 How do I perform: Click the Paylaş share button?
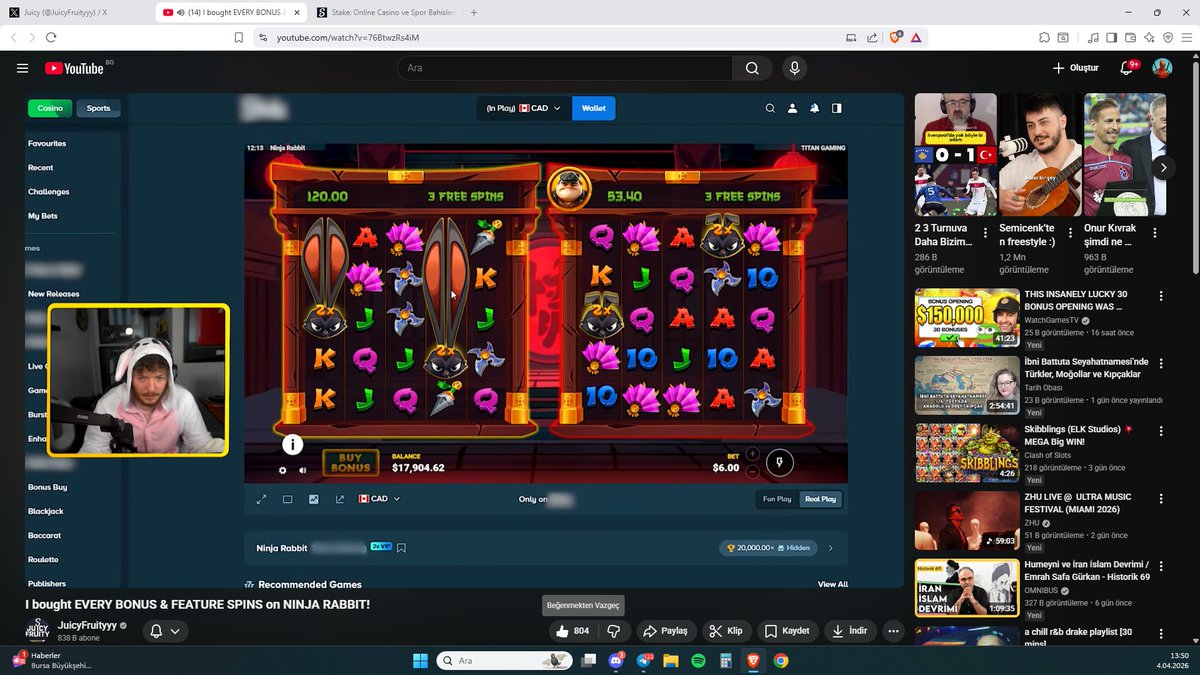click(666, 631)
